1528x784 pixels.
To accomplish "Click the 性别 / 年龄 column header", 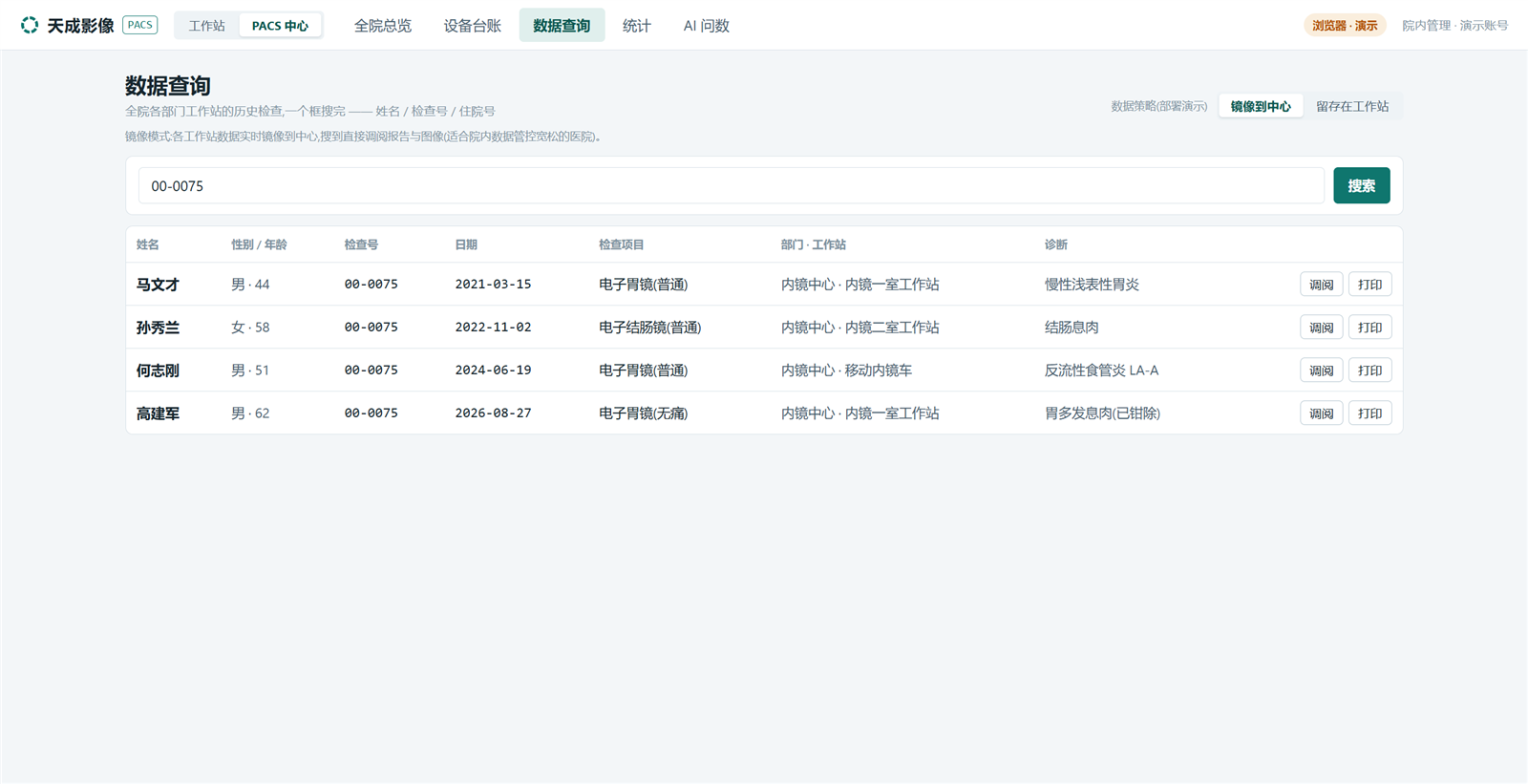I will [259, 244].
